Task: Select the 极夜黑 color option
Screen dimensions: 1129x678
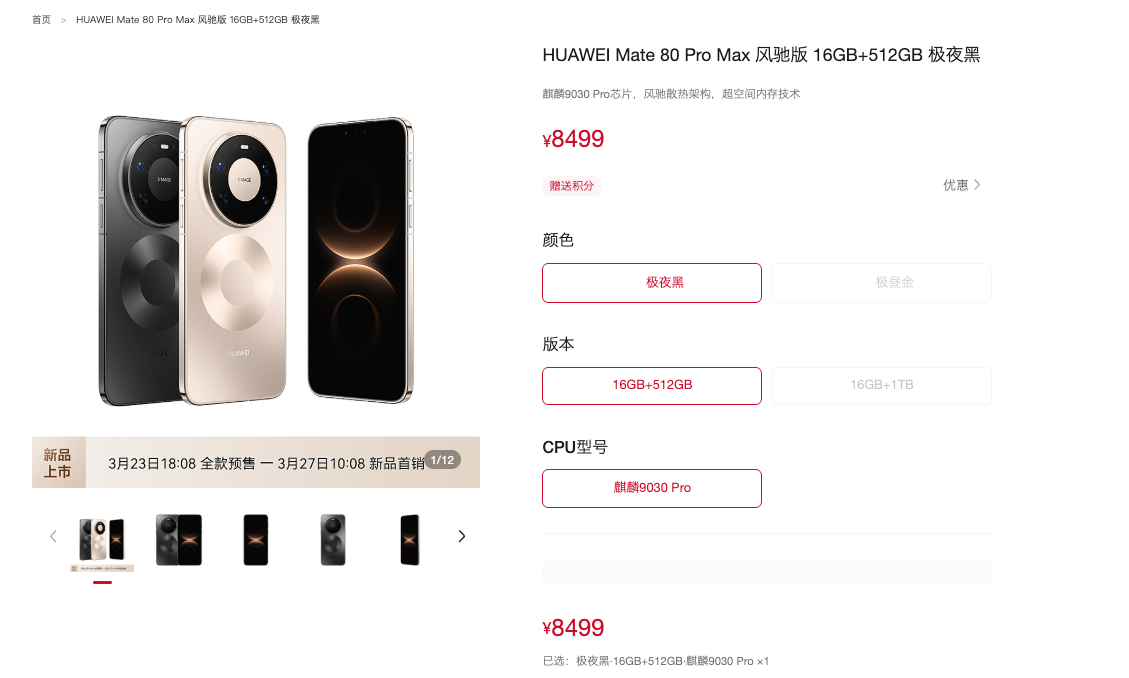Action: click(x=652, y=283)
